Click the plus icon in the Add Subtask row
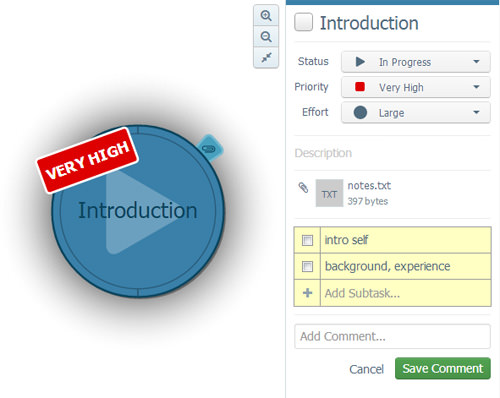 [x=307, y=293]
